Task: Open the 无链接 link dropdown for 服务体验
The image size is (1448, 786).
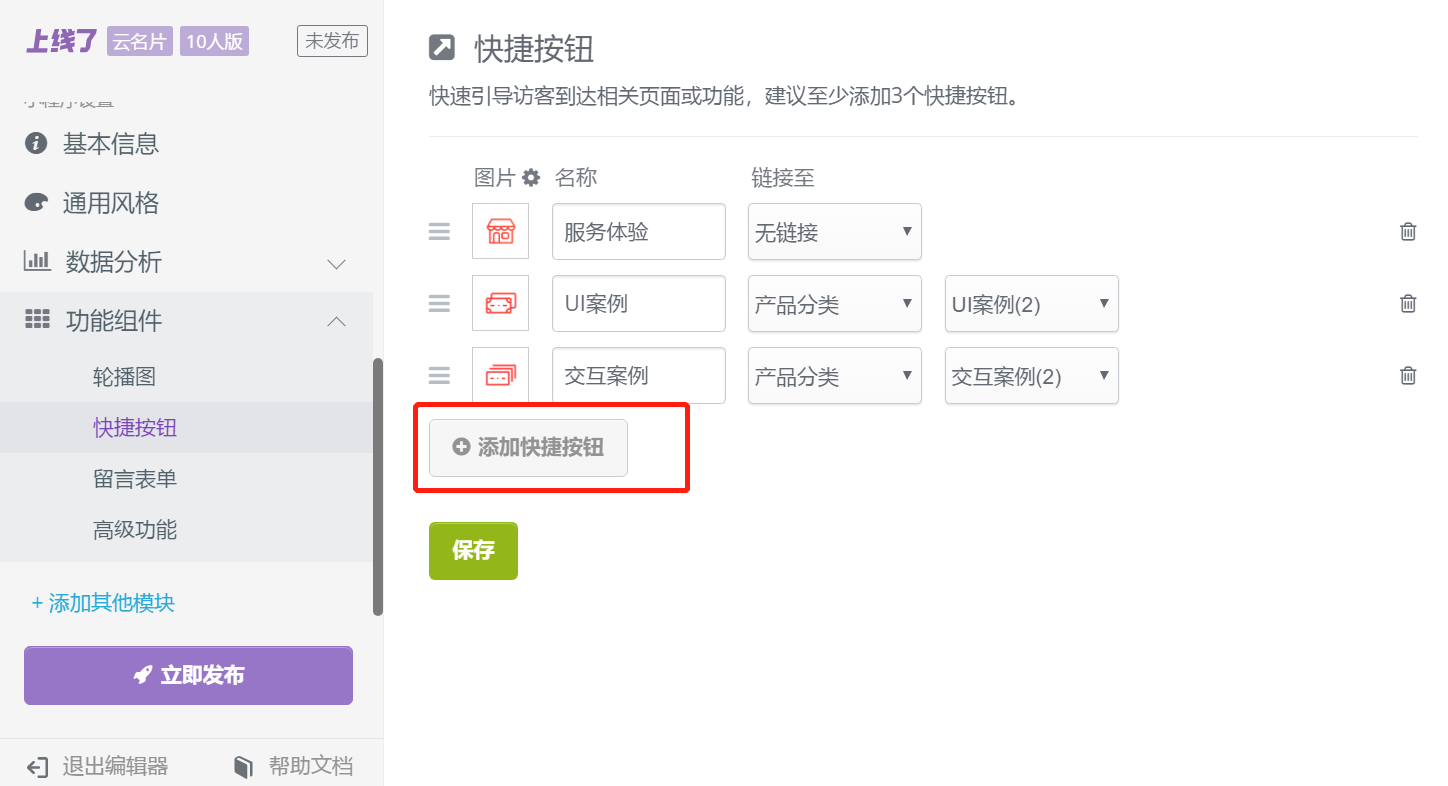Action: [835, 232]
